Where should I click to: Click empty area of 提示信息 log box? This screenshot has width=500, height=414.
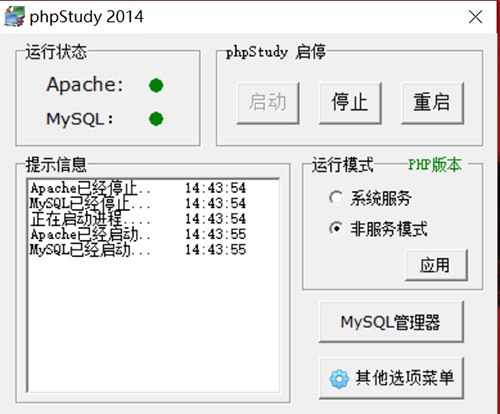pos(153,323)
